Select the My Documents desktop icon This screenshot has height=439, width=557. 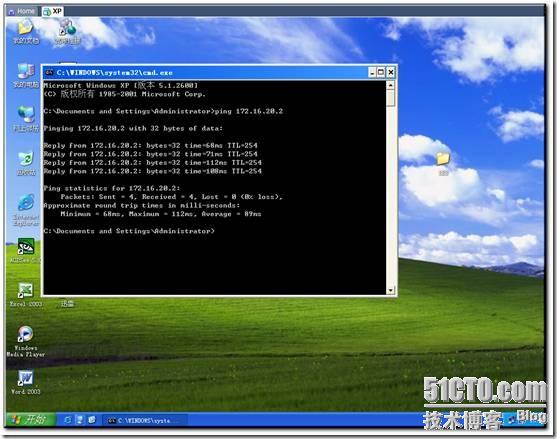[x=26, y=31]
